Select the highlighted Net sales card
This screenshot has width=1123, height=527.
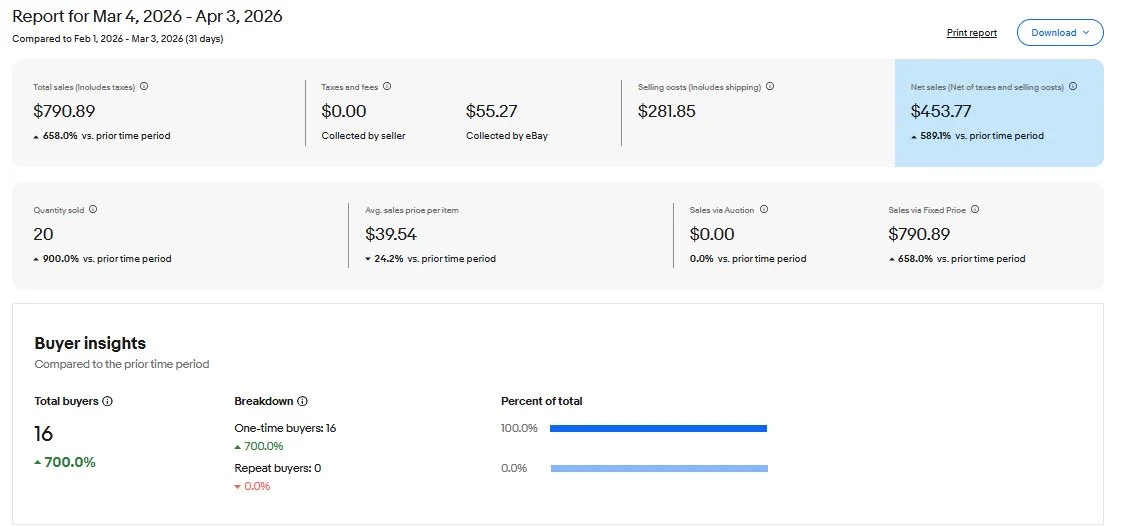click(x=999, y=112)
